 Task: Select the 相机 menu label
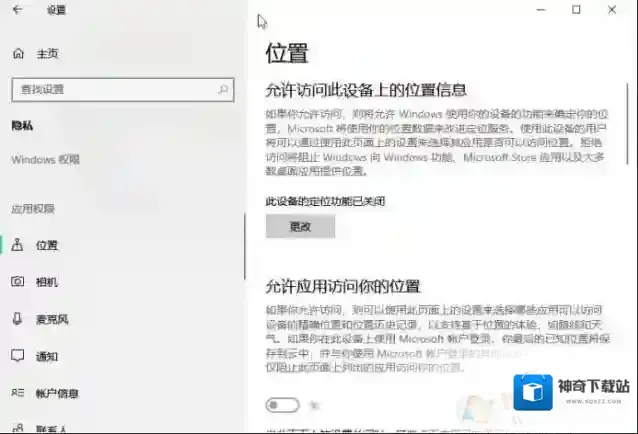(x=47, y=282)
